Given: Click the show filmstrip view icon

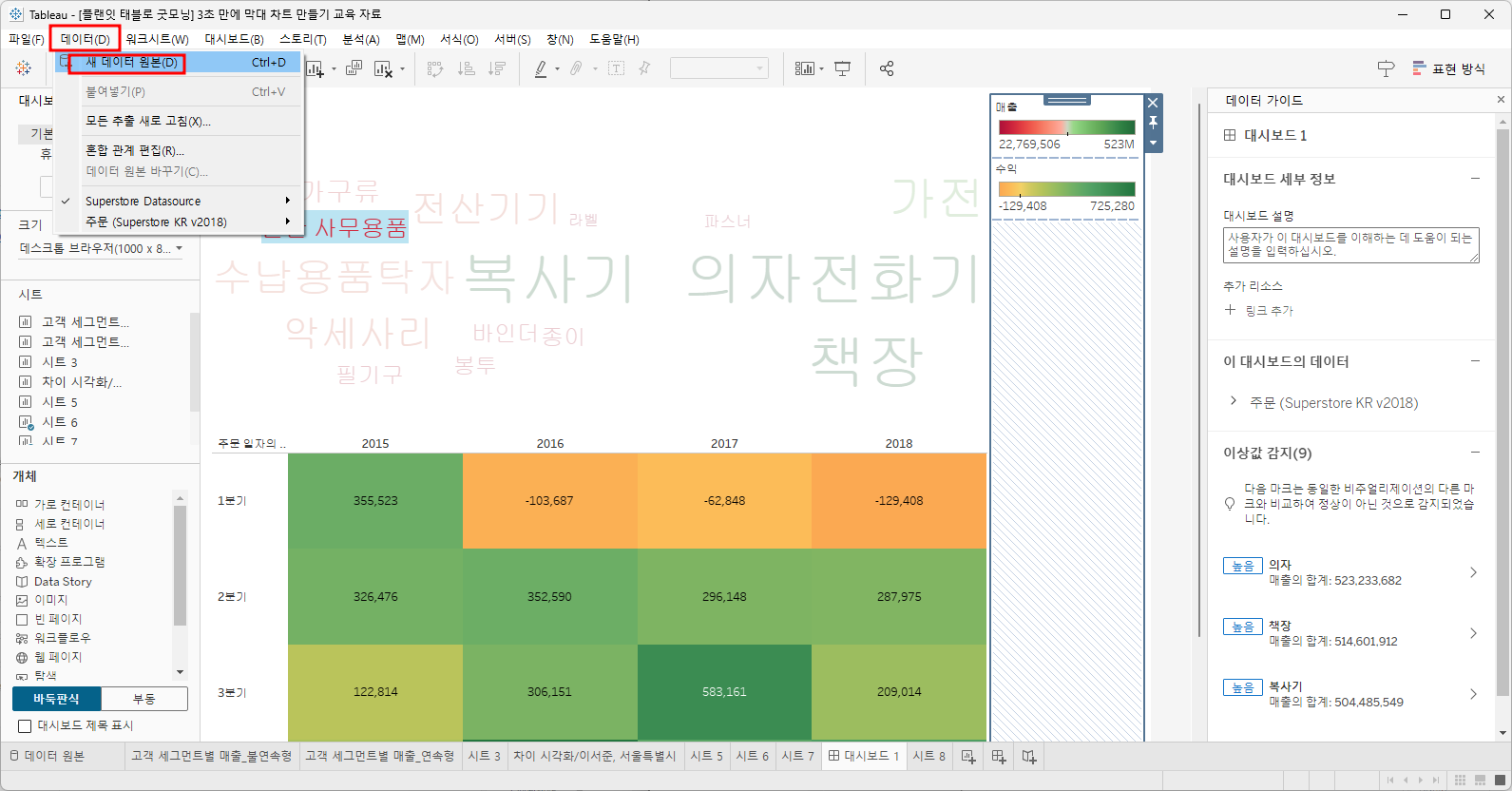Looking at the screenshot, I should coord(1481,781).
